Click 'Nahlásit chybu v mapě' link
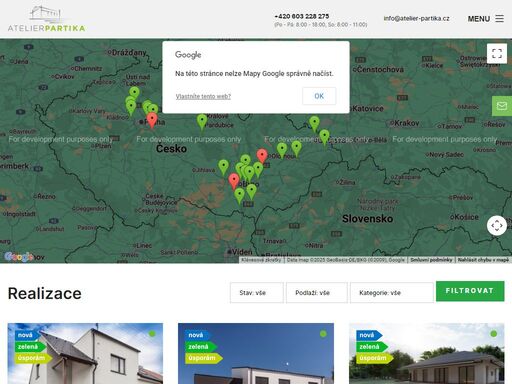 pos(483,260)
